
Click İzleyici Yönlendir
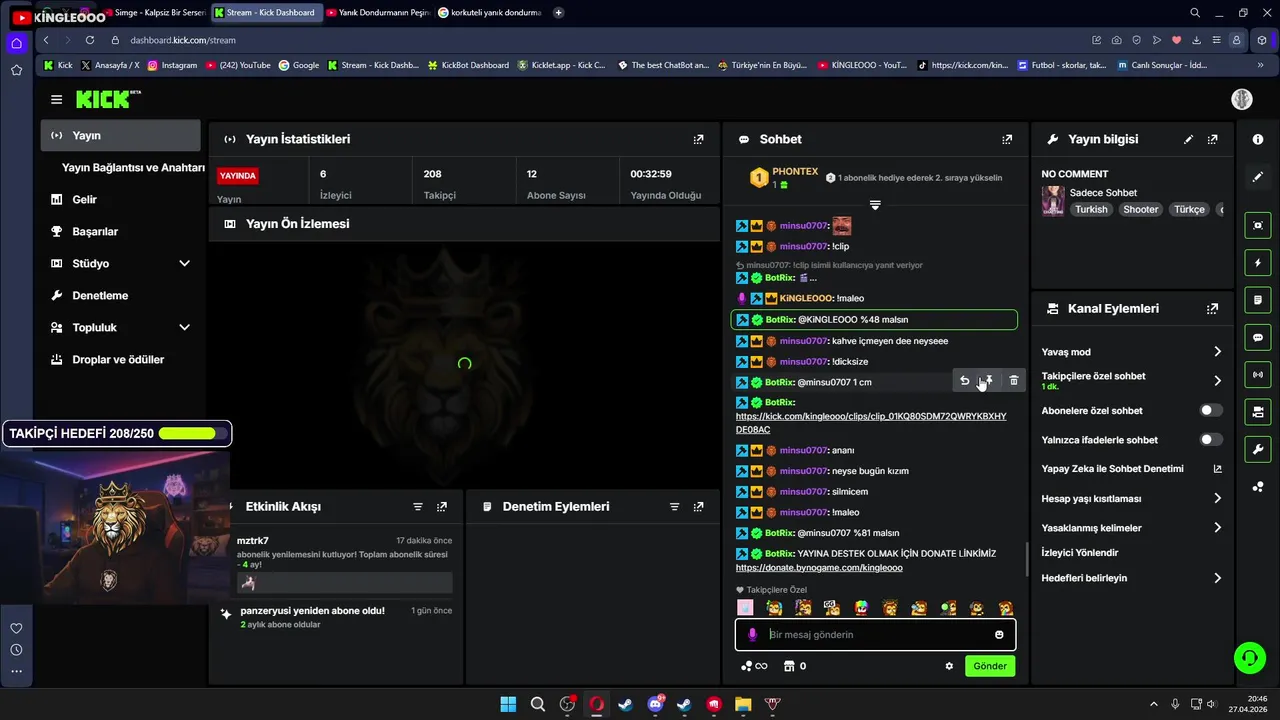1080,552
